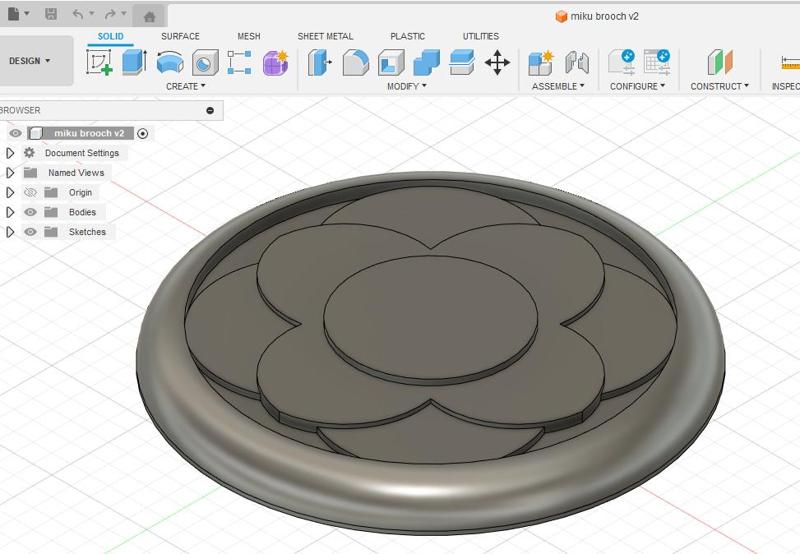This screenshot has height=554, width=800.
Task: Open the Create dropdown menu
Action: point(186,86)
